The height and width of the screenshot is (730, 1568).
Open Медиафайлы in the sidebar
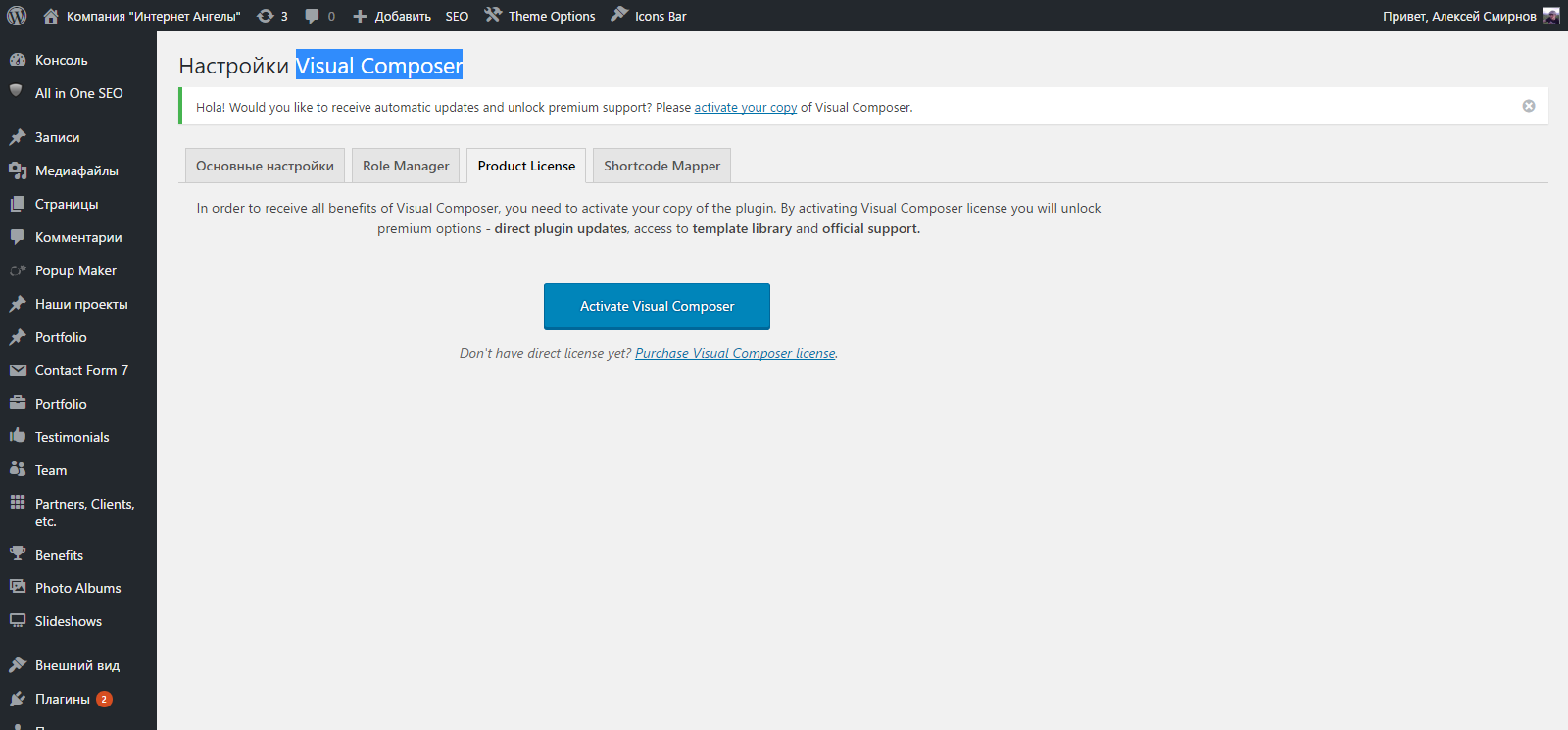pyautogui.click(x=78, y=170)
